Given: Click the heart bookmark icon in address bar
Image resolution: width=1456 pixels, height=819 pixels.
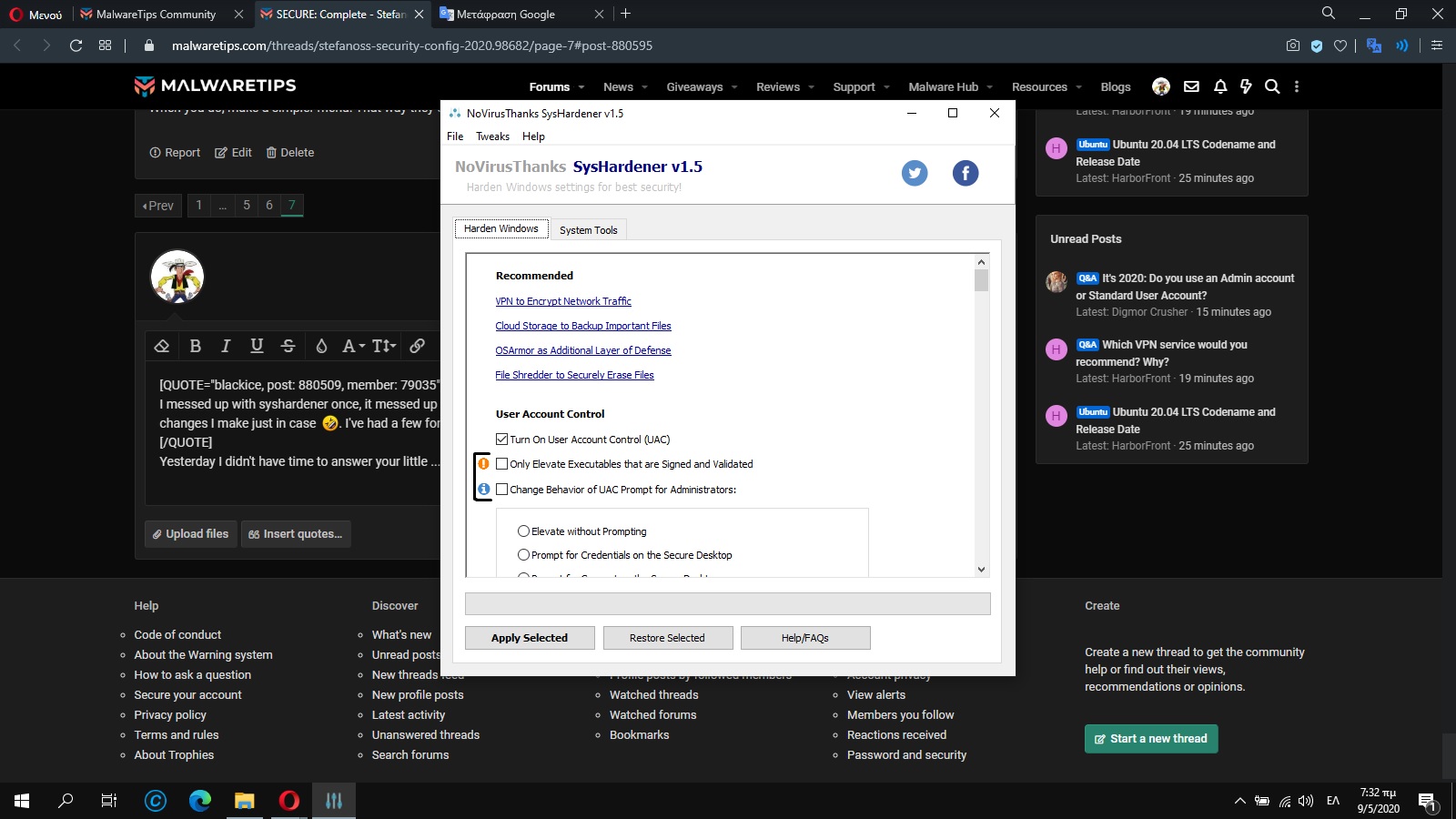Looking at the screenshot, I should [1340, 45].
